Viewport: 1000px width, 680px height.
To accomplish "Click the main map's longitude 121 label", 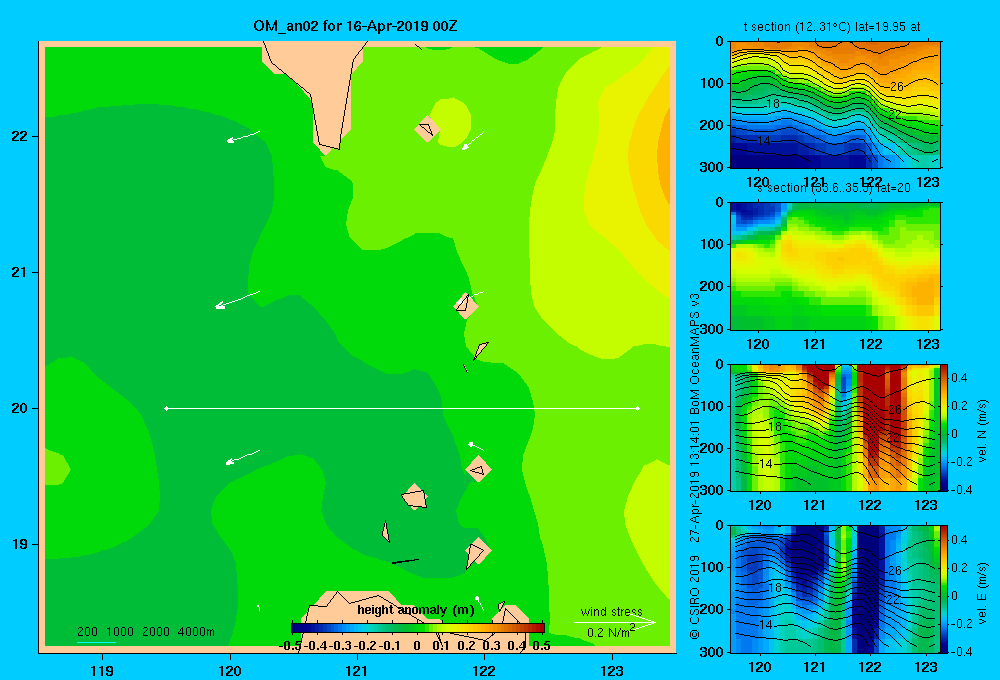I will coord(357,670).
